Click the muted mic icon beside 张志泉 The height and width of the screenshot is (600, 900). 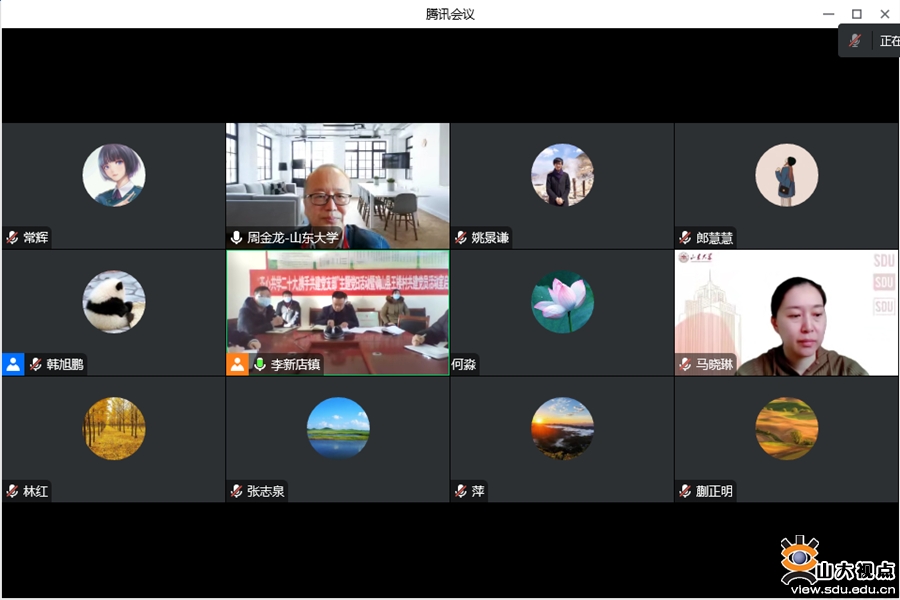click(x=237, y=491)
